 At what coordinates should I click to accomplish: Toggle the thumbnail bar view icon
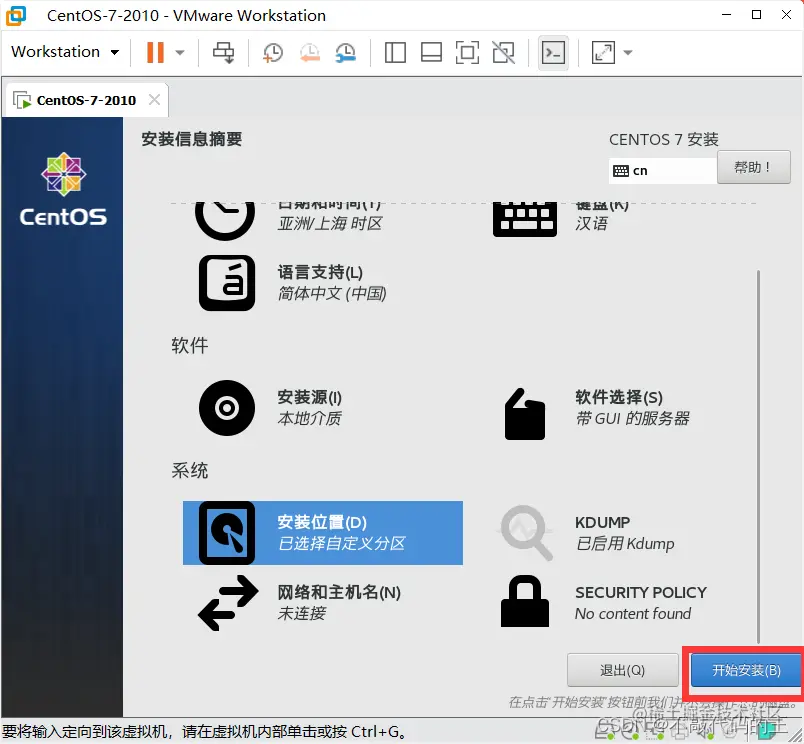pos(431,52)
